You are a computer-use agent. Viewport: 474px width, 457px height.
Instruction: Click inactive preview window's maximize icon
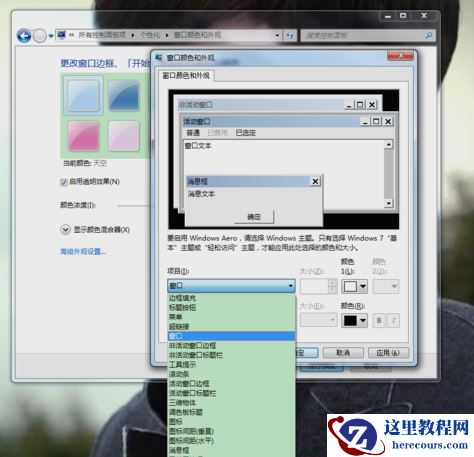pos(360,105)
